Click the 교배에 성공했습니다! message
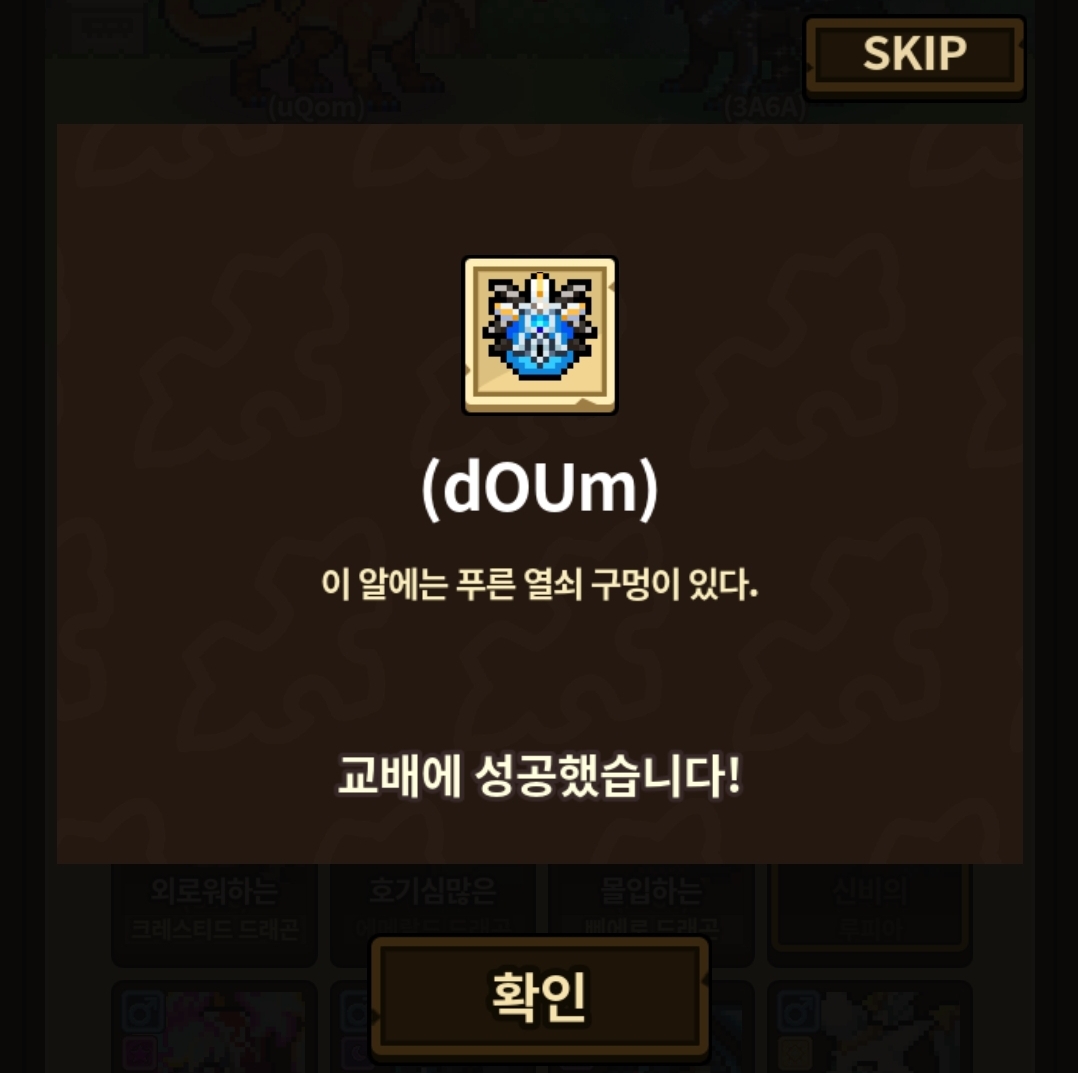 pos(540,775)
